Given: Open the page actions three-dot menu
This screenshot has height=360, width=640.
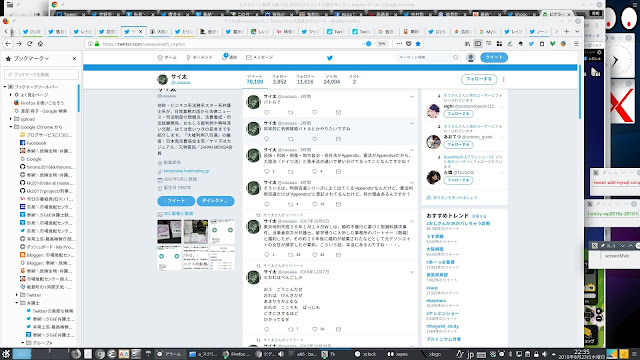Looking at the screenshot, I should [x=399, y=44].
